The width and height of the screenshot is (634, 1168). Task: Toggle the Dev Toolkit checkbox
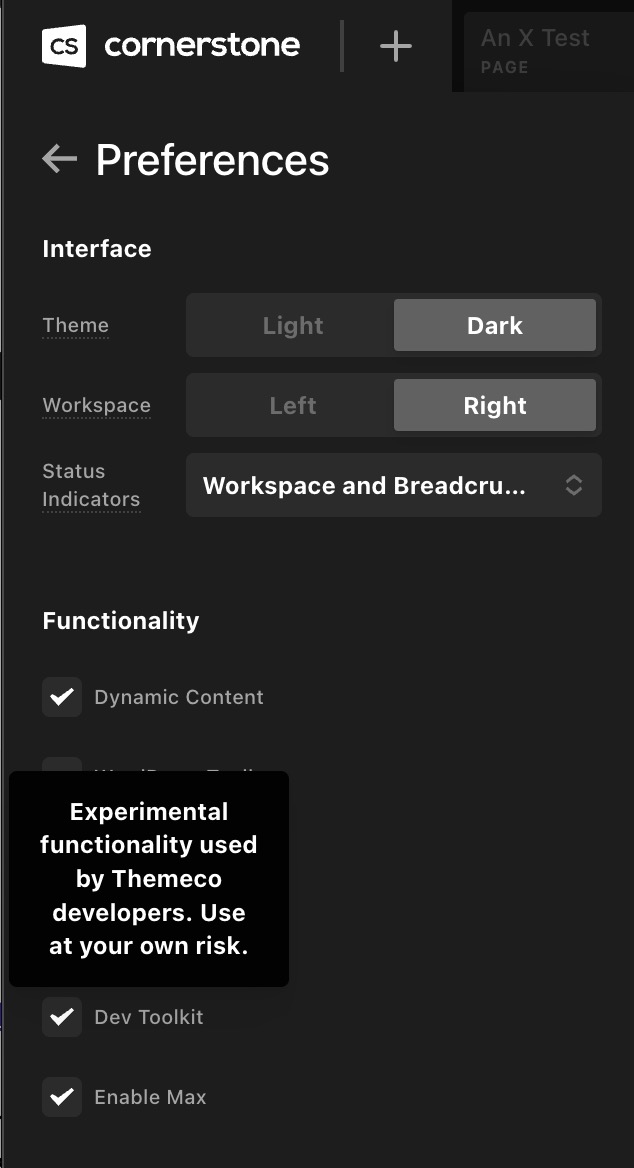[x=62, y=1017]
